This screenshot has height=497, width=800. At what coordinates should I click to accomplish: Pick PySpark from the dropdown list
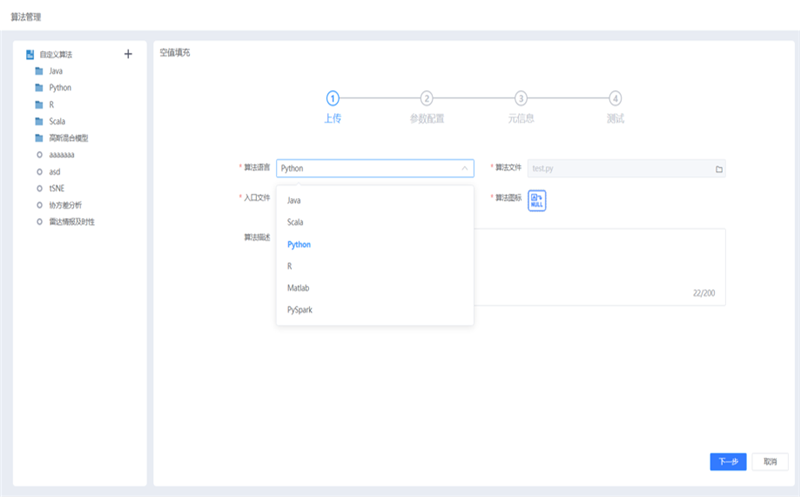click(x=300, y=310)
